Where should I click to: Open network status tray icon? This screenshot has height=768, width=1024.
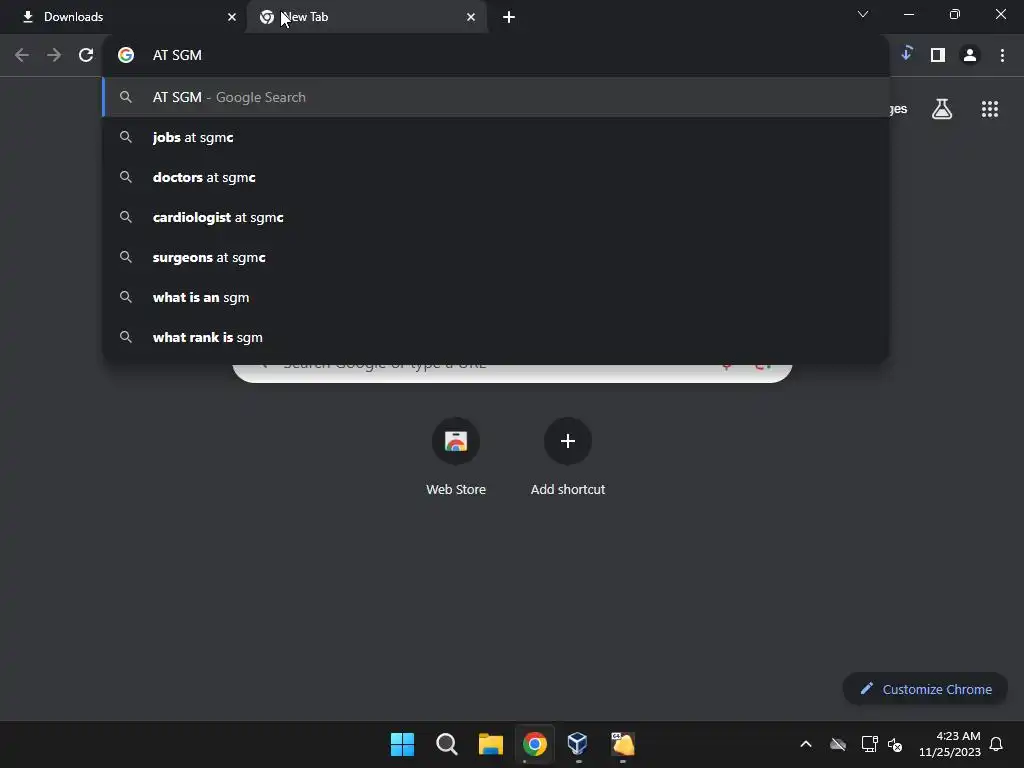[x=869, y=744]
